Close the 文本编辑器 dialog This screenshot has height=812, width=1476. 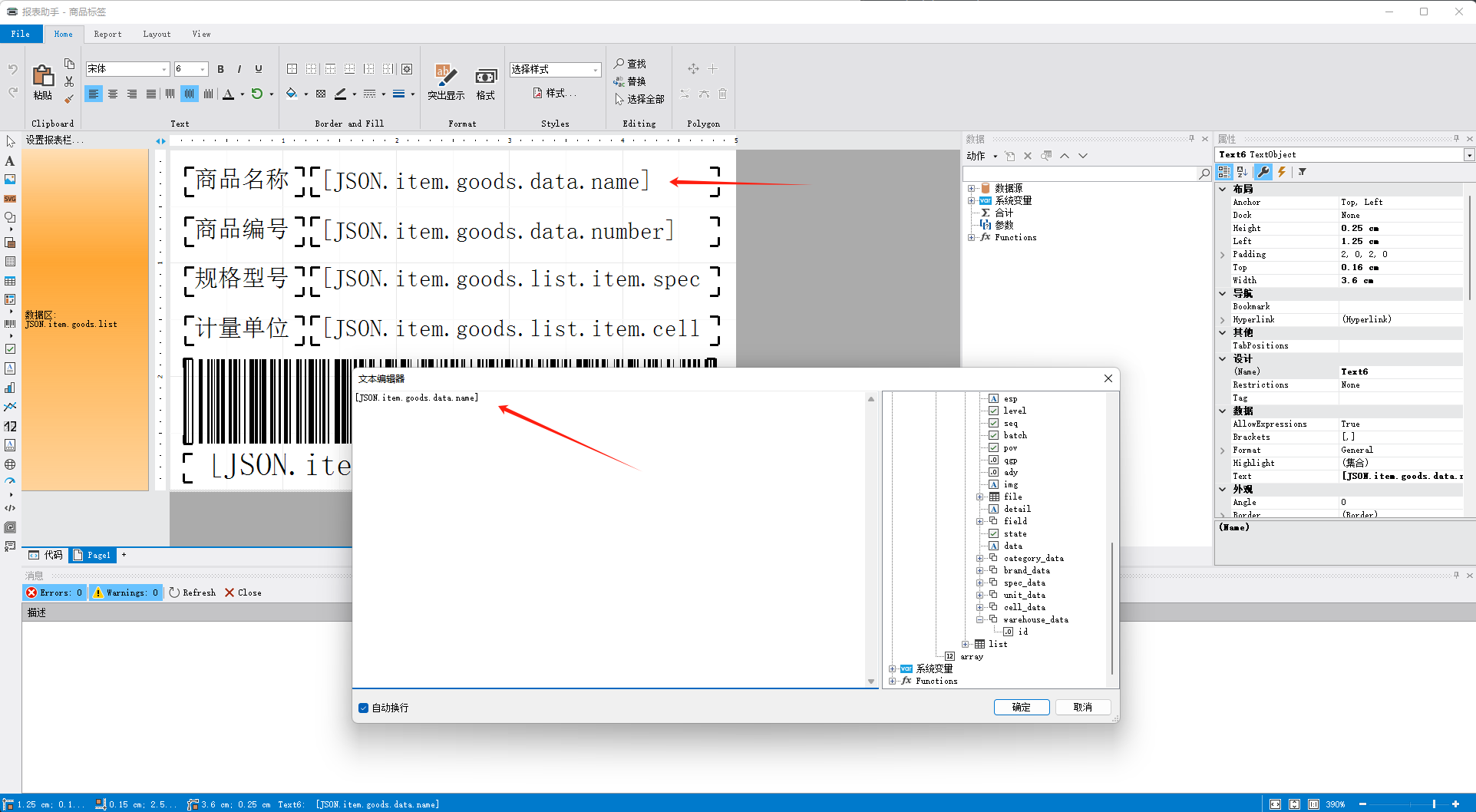pyautogui.click(x=1108, y=378)
